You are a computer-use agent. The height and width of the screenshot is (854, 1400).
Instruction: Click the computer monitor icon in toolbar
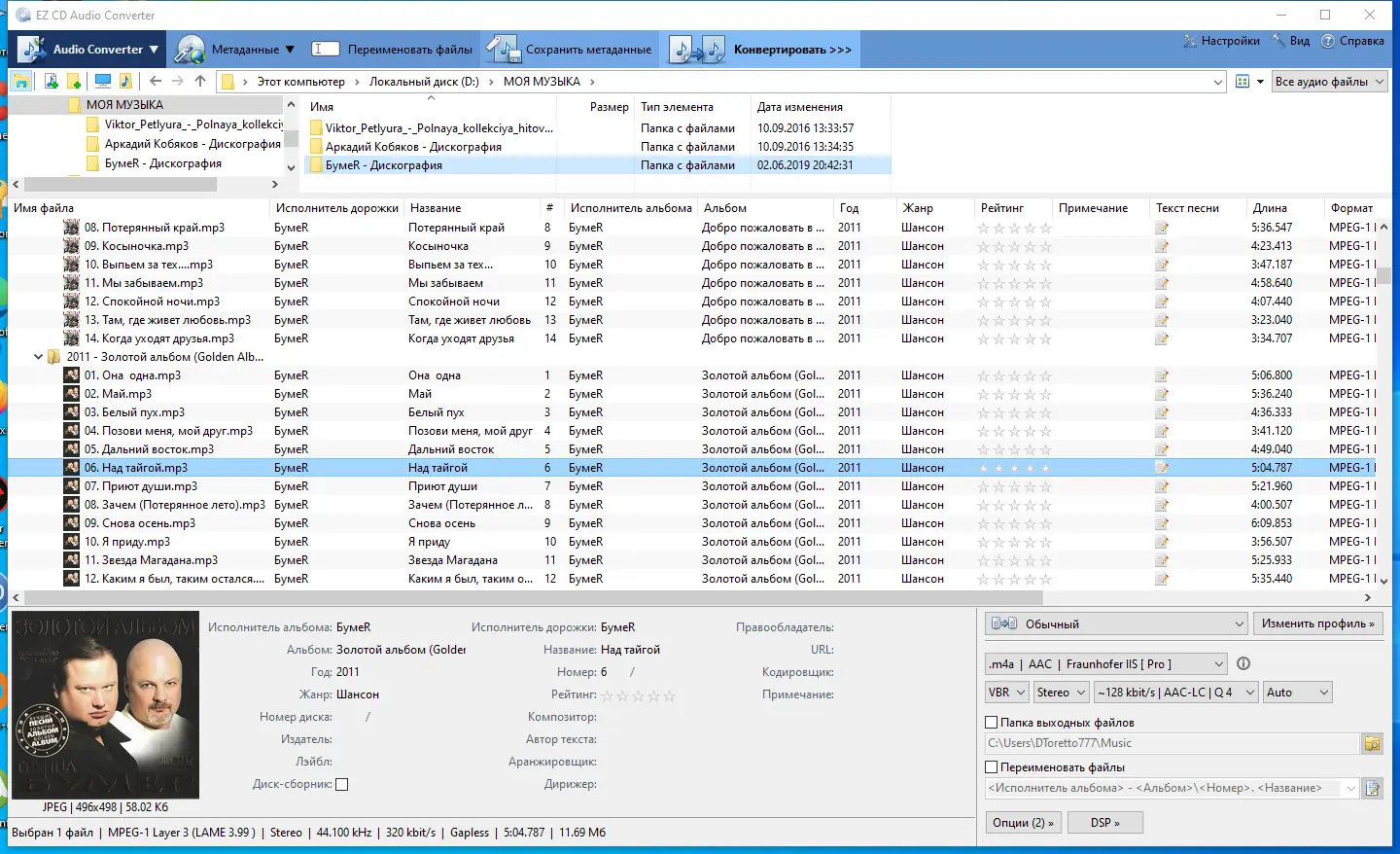tap(102, 82)
